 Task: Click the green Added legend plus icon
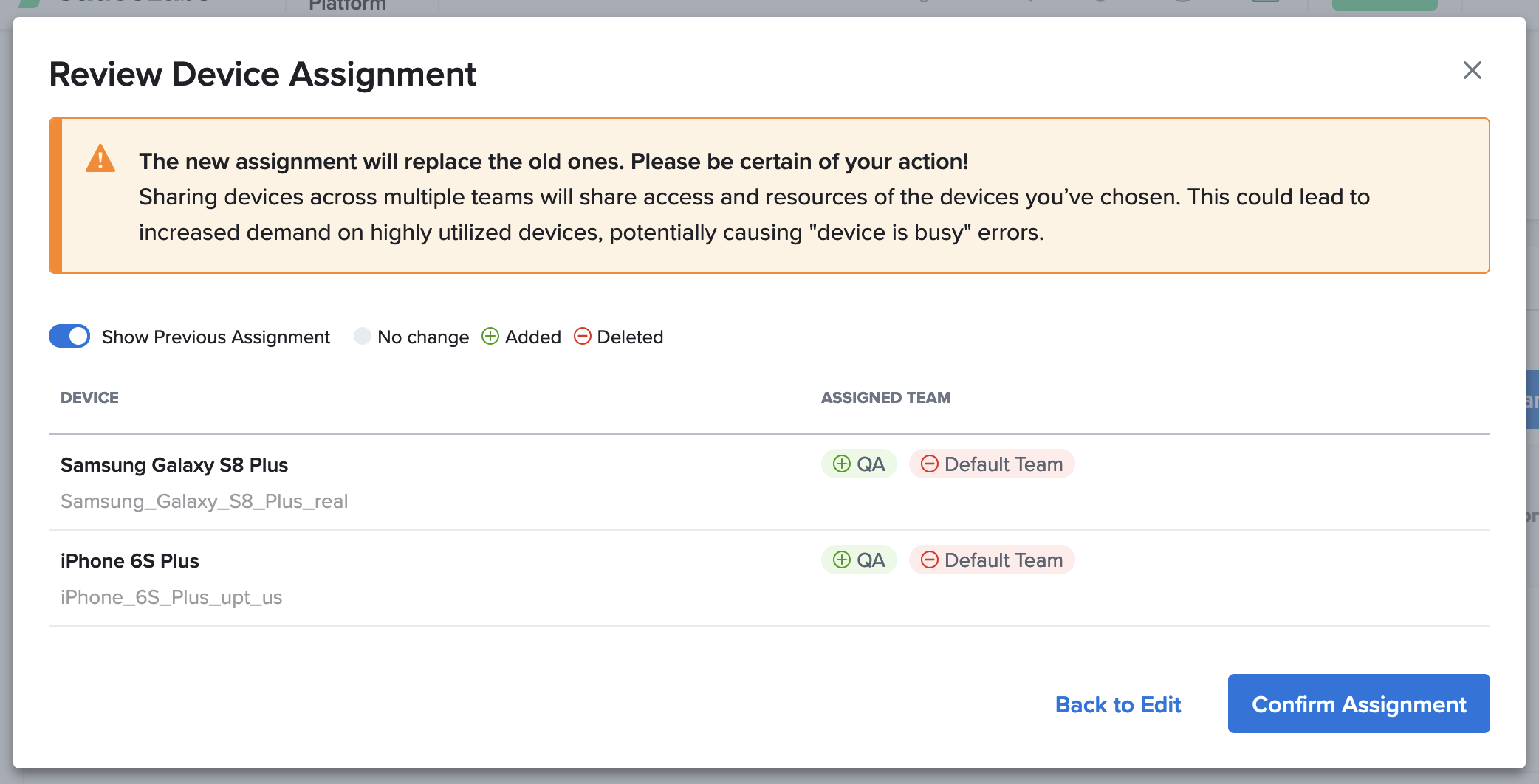[490, 337]
